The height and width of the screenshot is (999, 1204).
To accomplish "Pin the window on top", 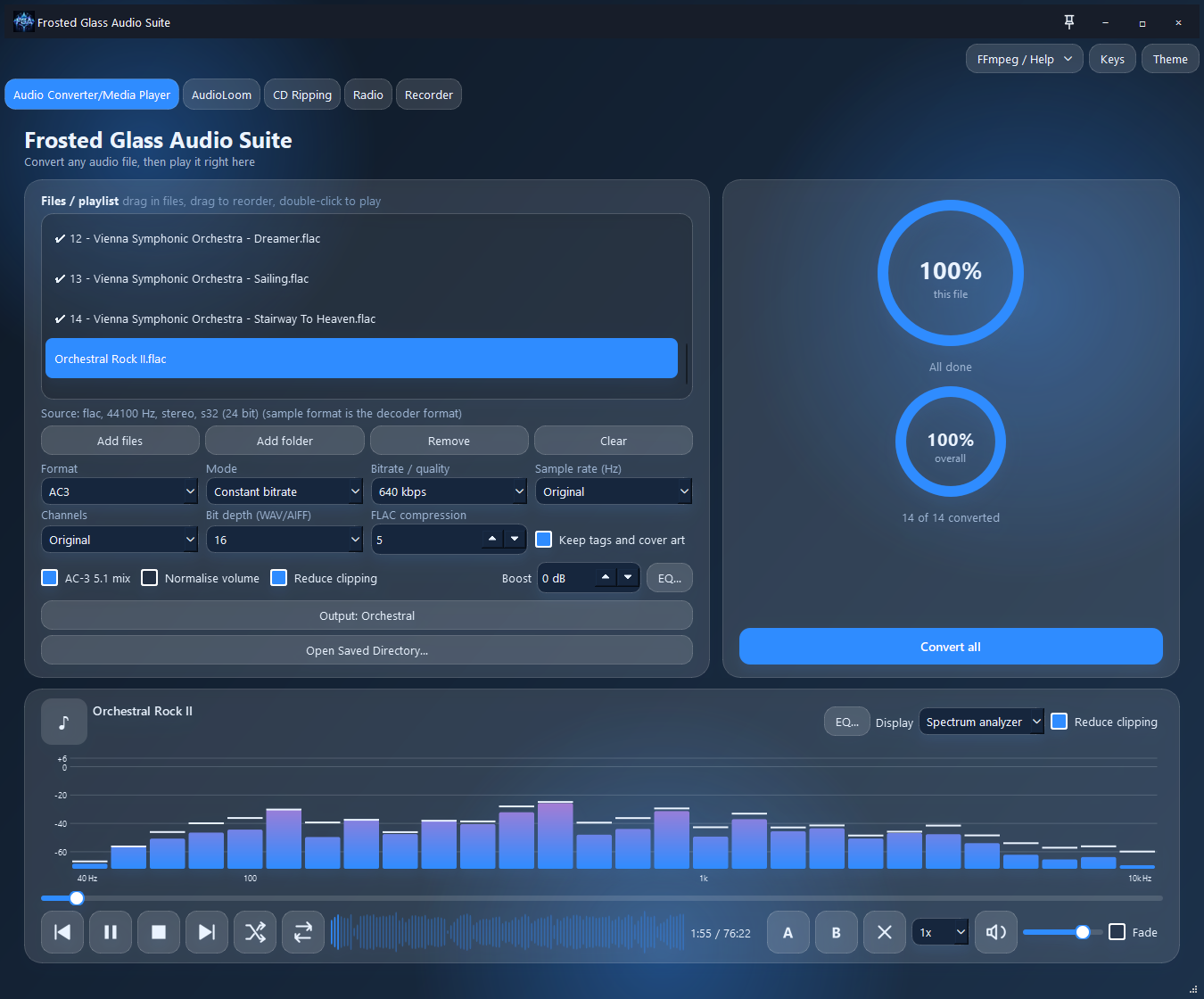I will [x=1069, y=22].
